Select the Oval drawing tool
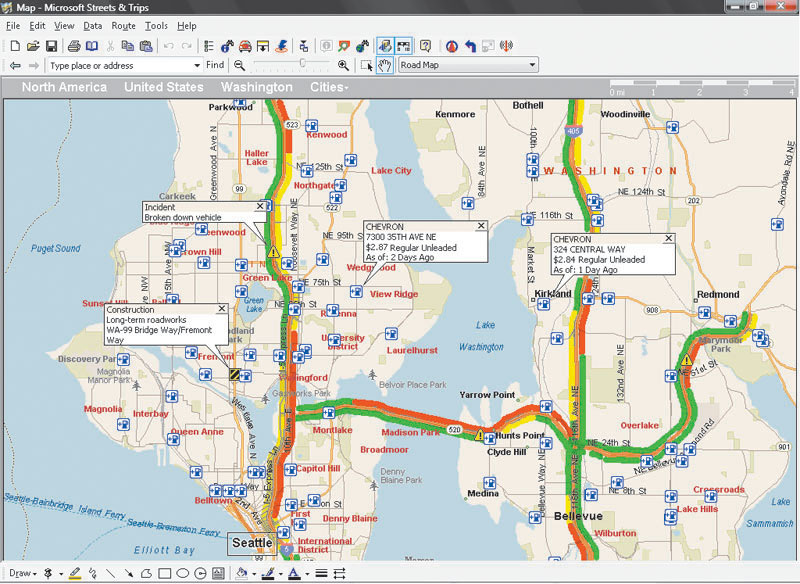The image size is (800, 584). click(x=182, y=572)
